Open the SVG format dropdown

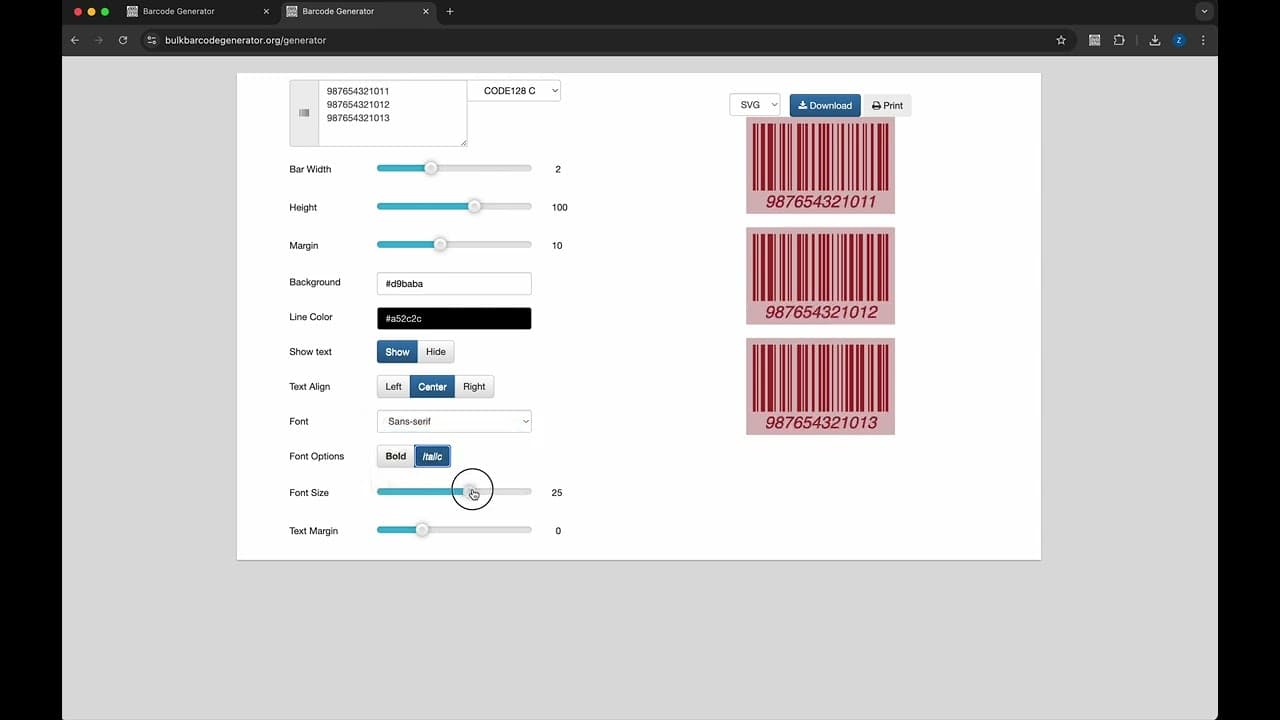tap(755, 105)
